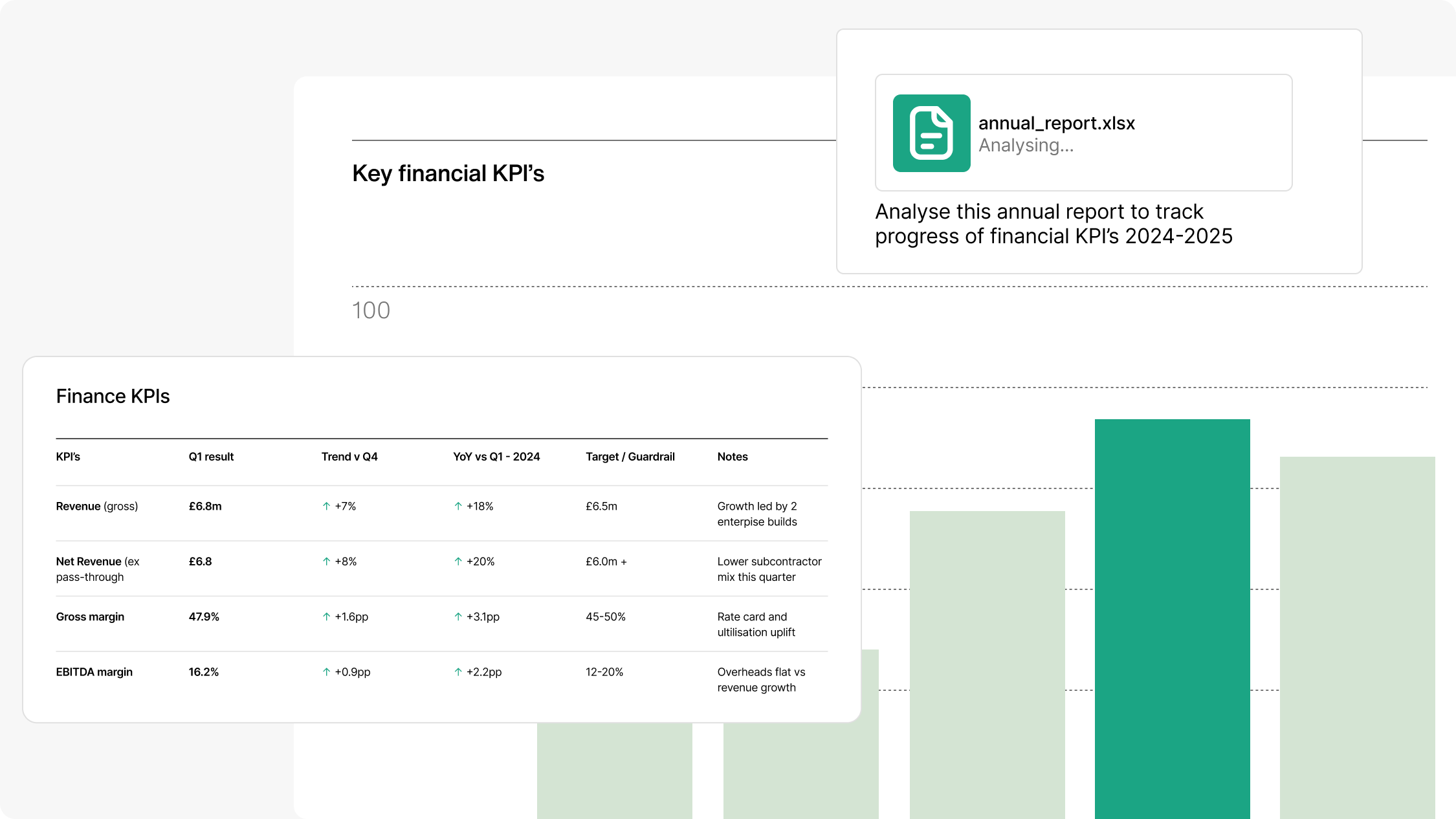Click the Notes column header
Viewport: 1456px width, 819px height.
coord(732,457)
